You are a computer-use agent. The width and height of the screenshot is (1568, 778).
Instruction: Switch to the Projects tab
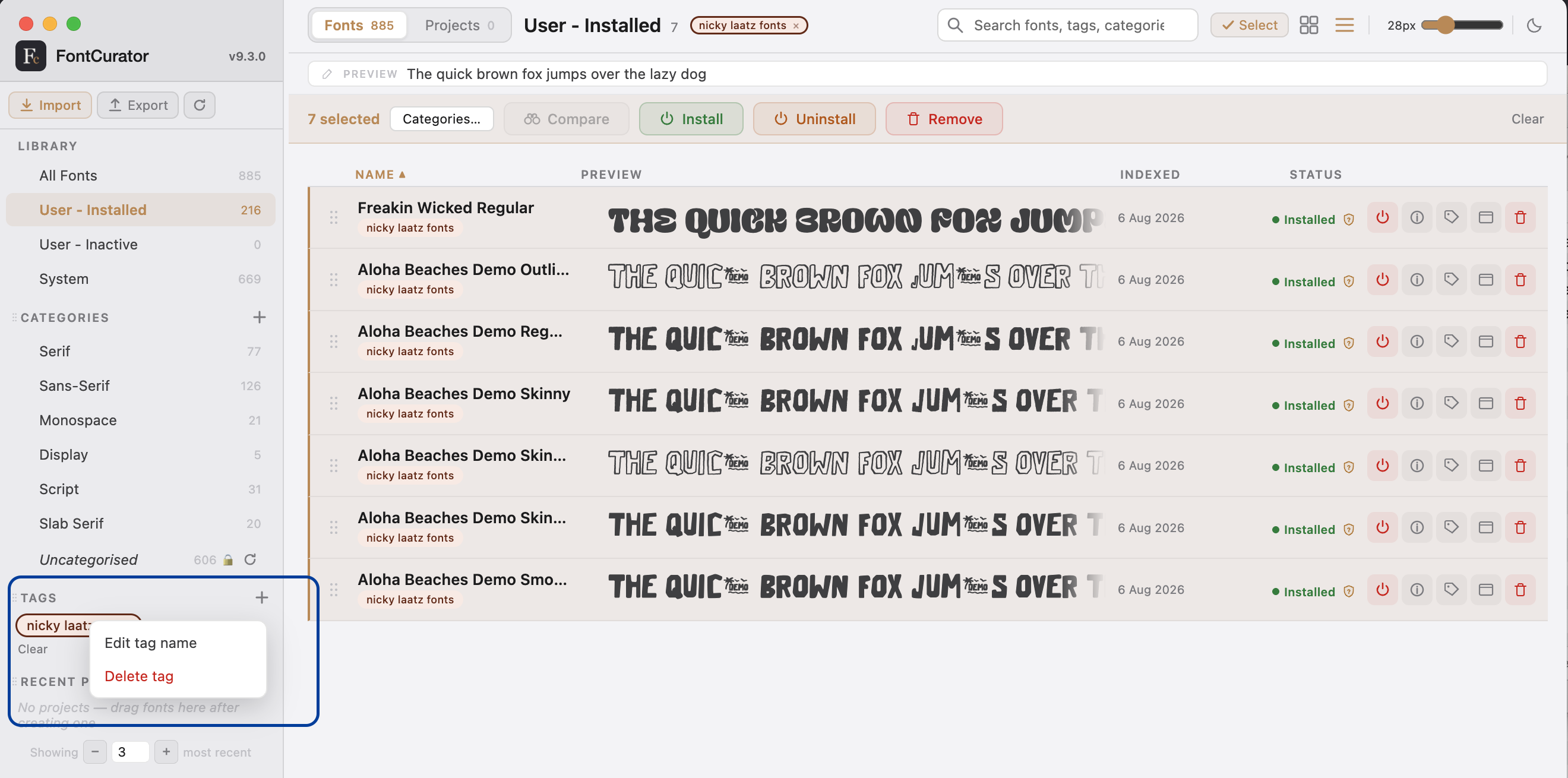(460, 25)
